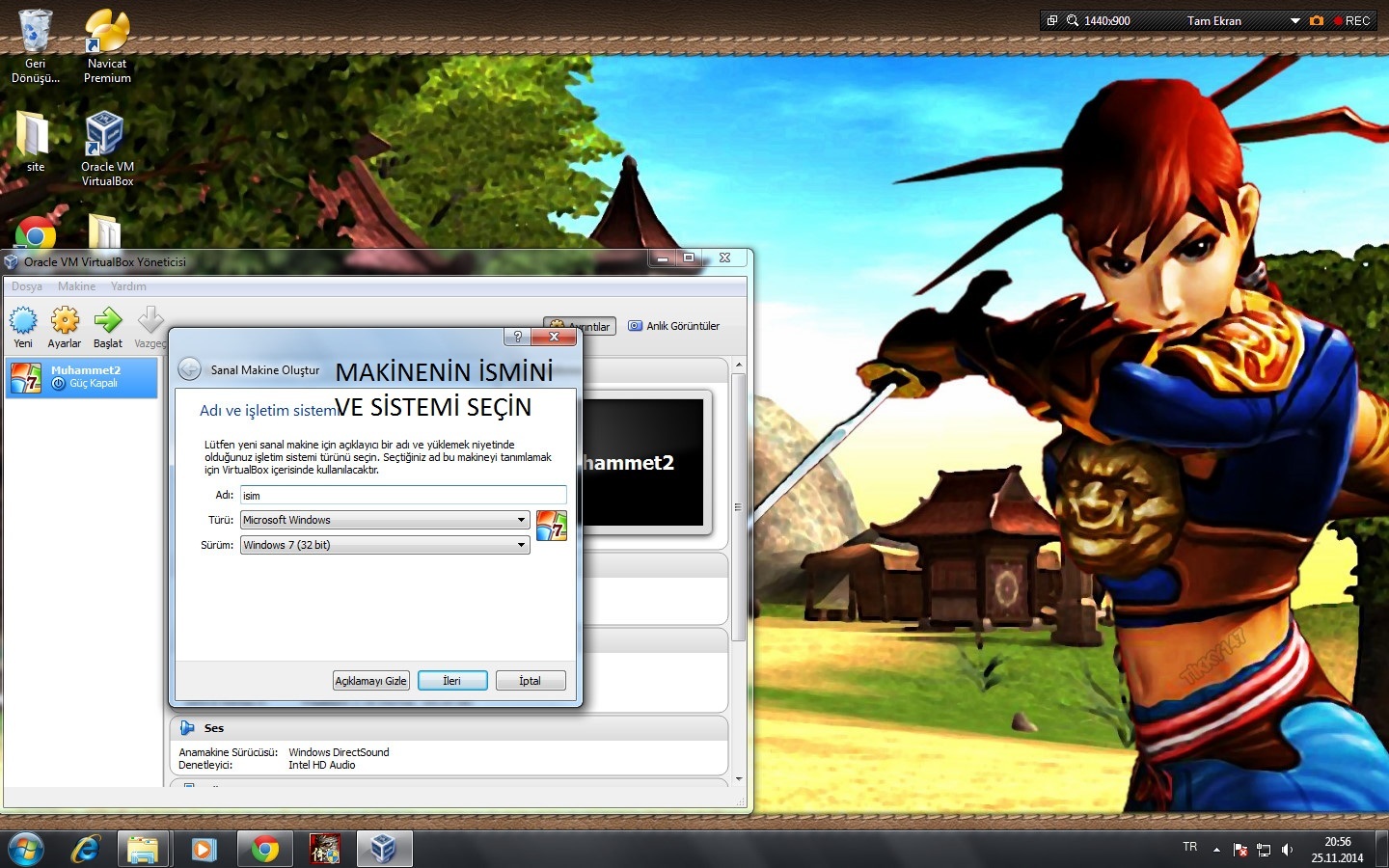
Task: Click the 1440x900 resolution label
Action: click(x=1107, y=20)
